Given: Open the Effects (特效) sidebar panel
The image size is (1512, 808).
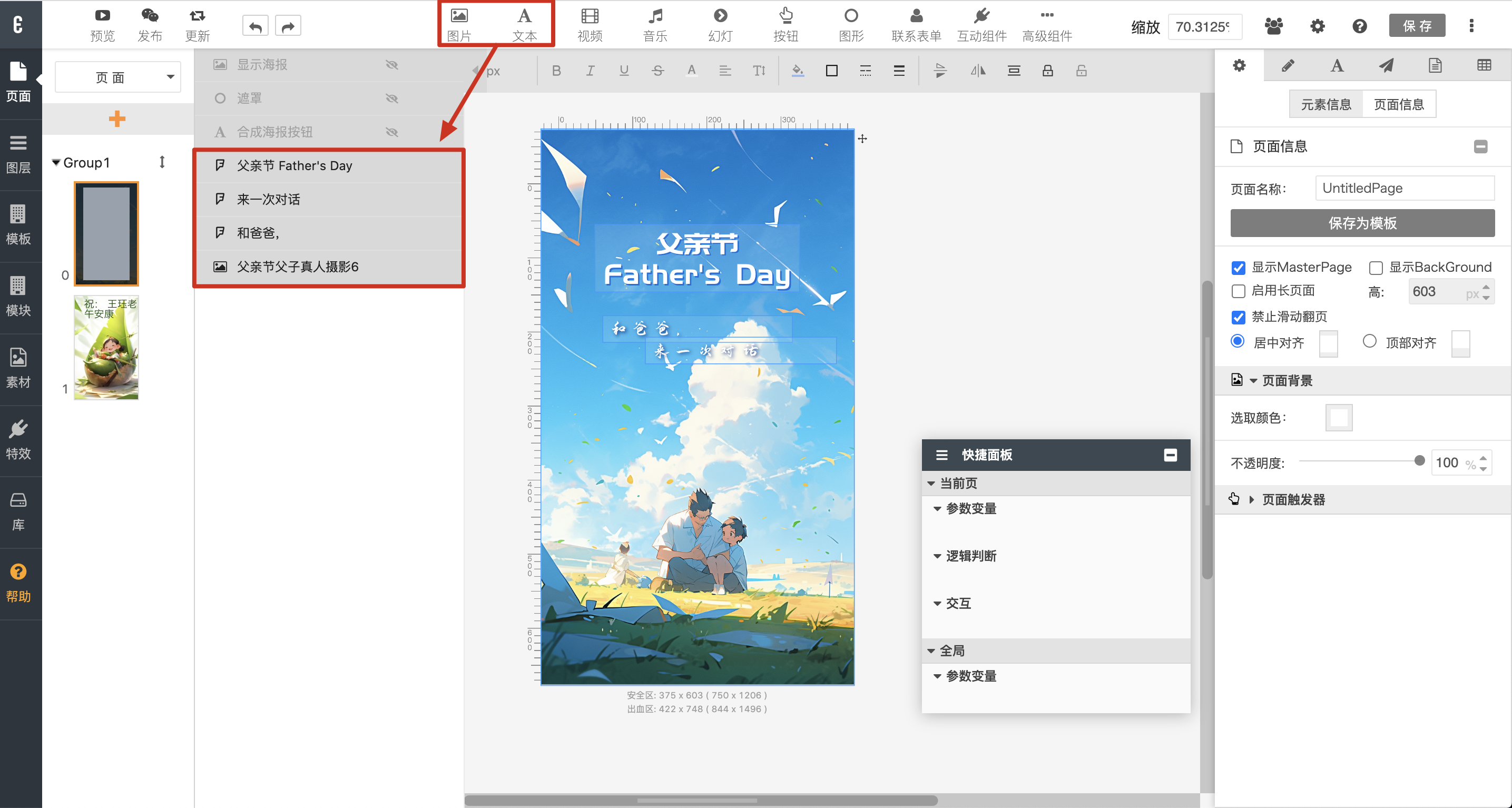Looking at the screenshot, I should 18,440.
